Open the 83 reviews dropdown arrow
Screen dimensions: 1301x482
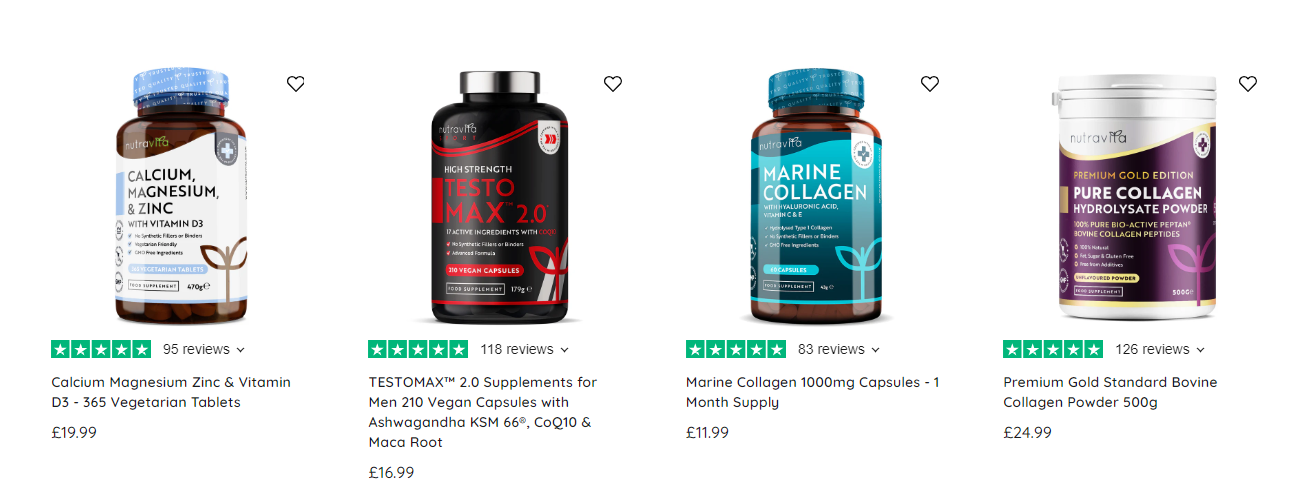pyautogui.click(x=876, y=350)
